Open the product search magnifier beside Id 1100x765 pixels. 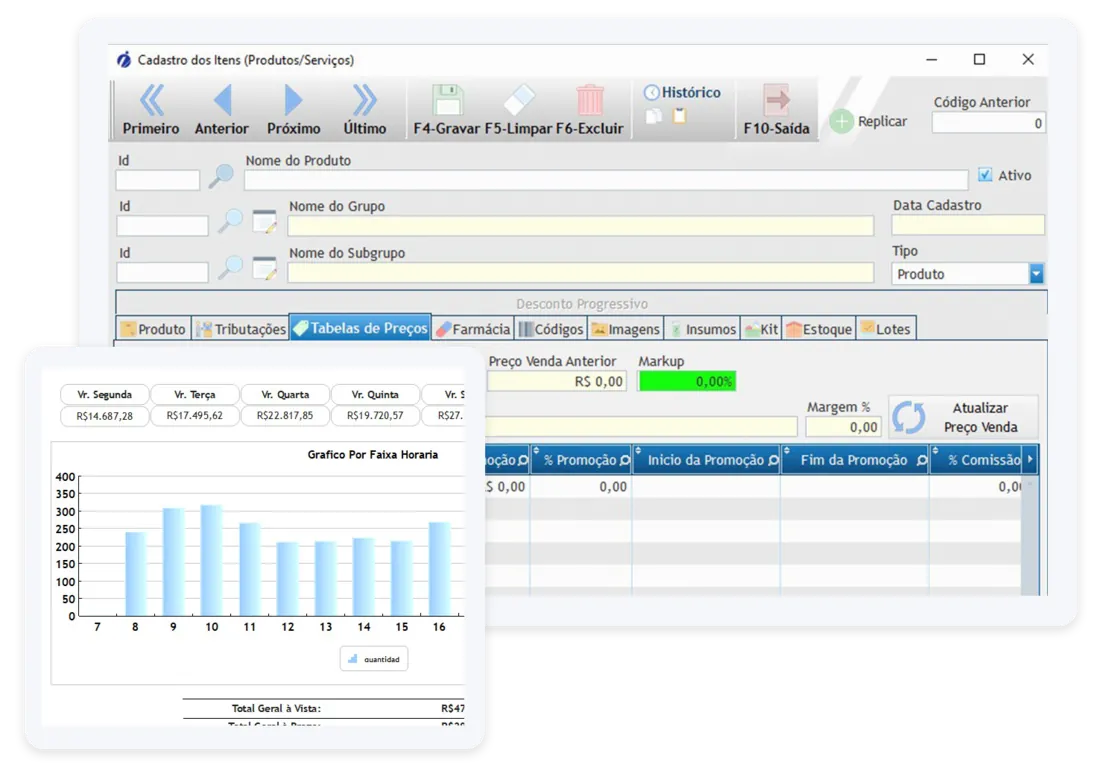click(222, 175)
